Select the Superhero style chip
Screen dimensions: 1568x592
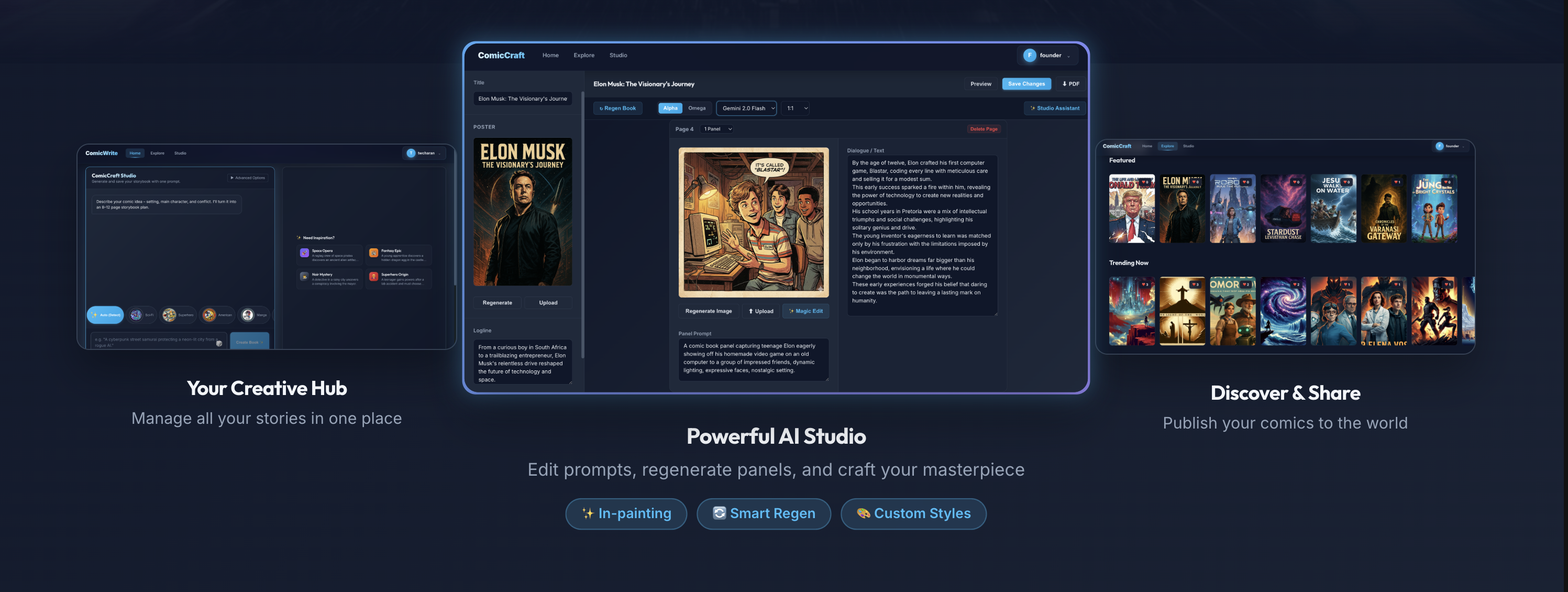(179, 315)
